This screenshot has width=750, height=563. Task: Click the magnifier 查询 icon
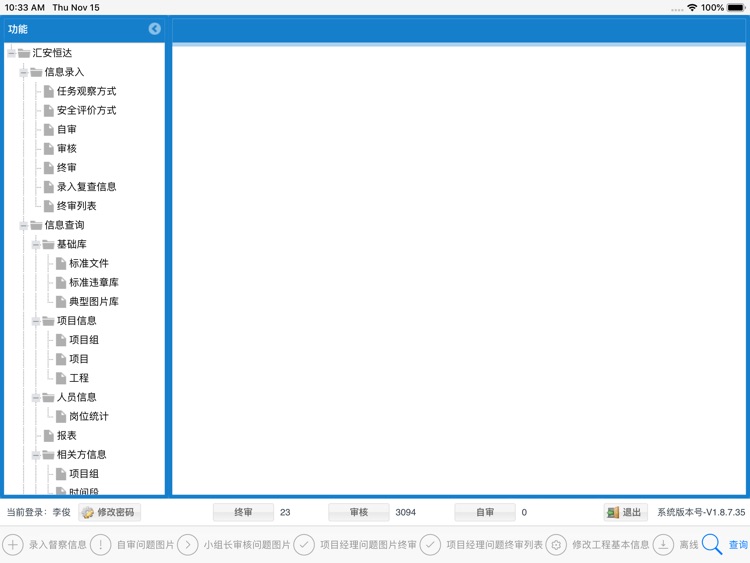pyautogui.click(x=712, y=544)
